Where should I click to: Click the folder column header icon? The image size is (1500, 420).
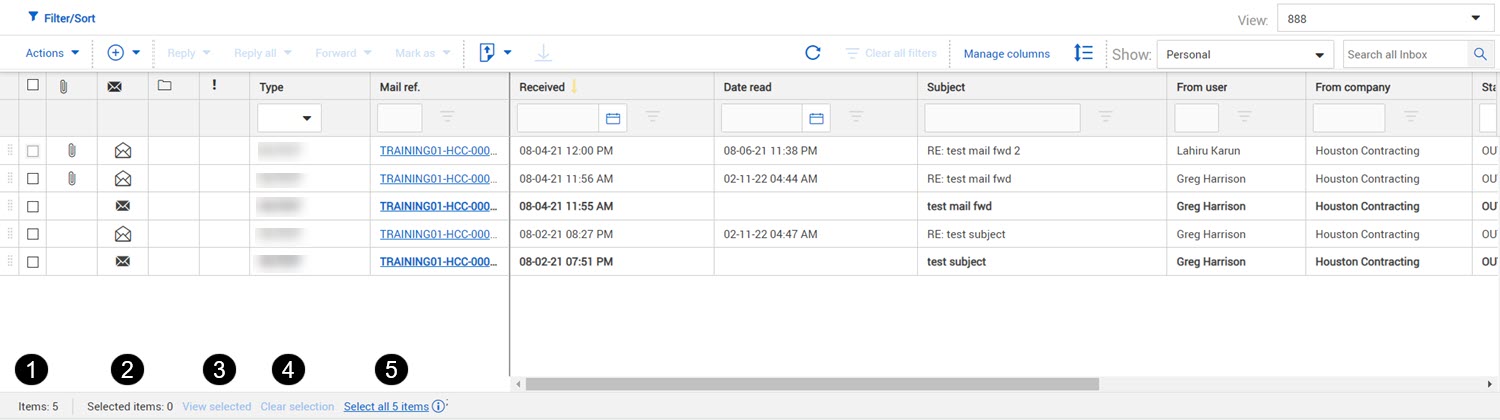coord(165,85)
